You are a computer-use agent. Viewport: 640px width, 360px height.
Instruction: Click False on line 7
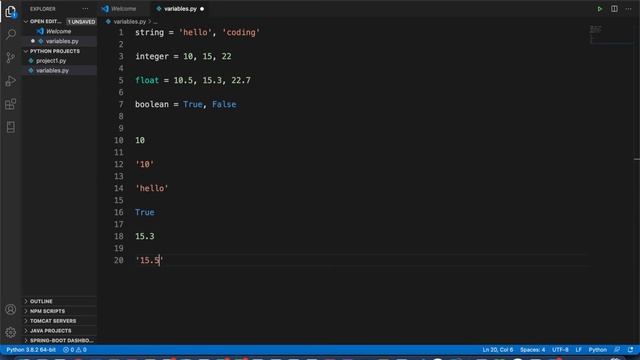(x=224, y=104)
